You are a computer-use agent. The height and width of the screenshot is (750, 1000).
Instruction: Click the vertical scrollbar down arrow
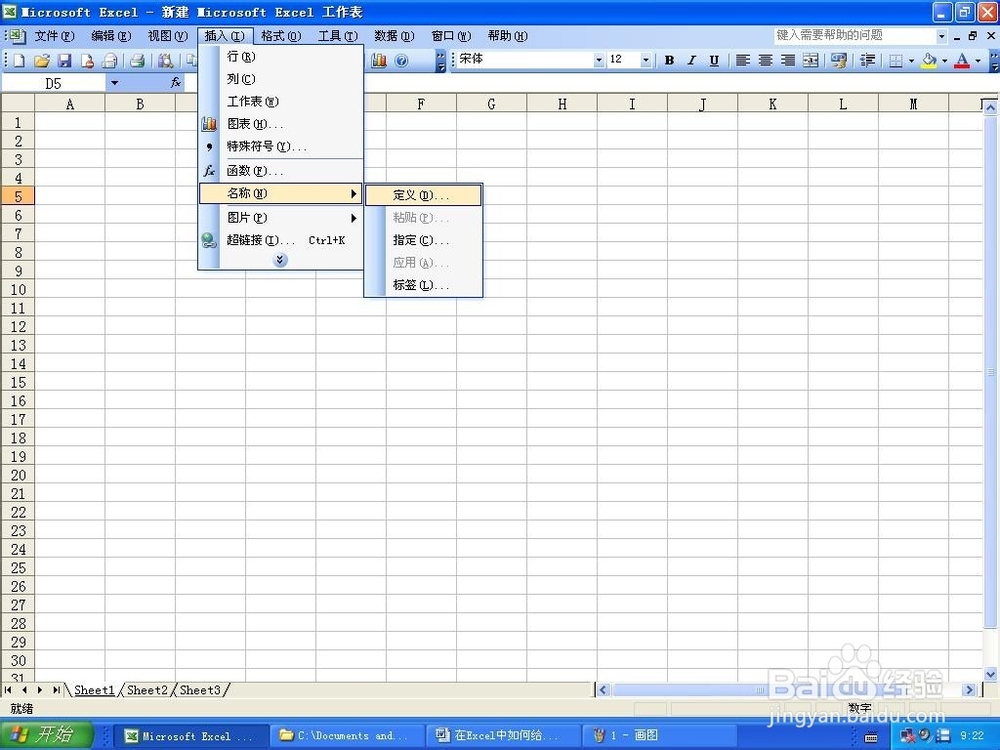[x=990, y=673]
